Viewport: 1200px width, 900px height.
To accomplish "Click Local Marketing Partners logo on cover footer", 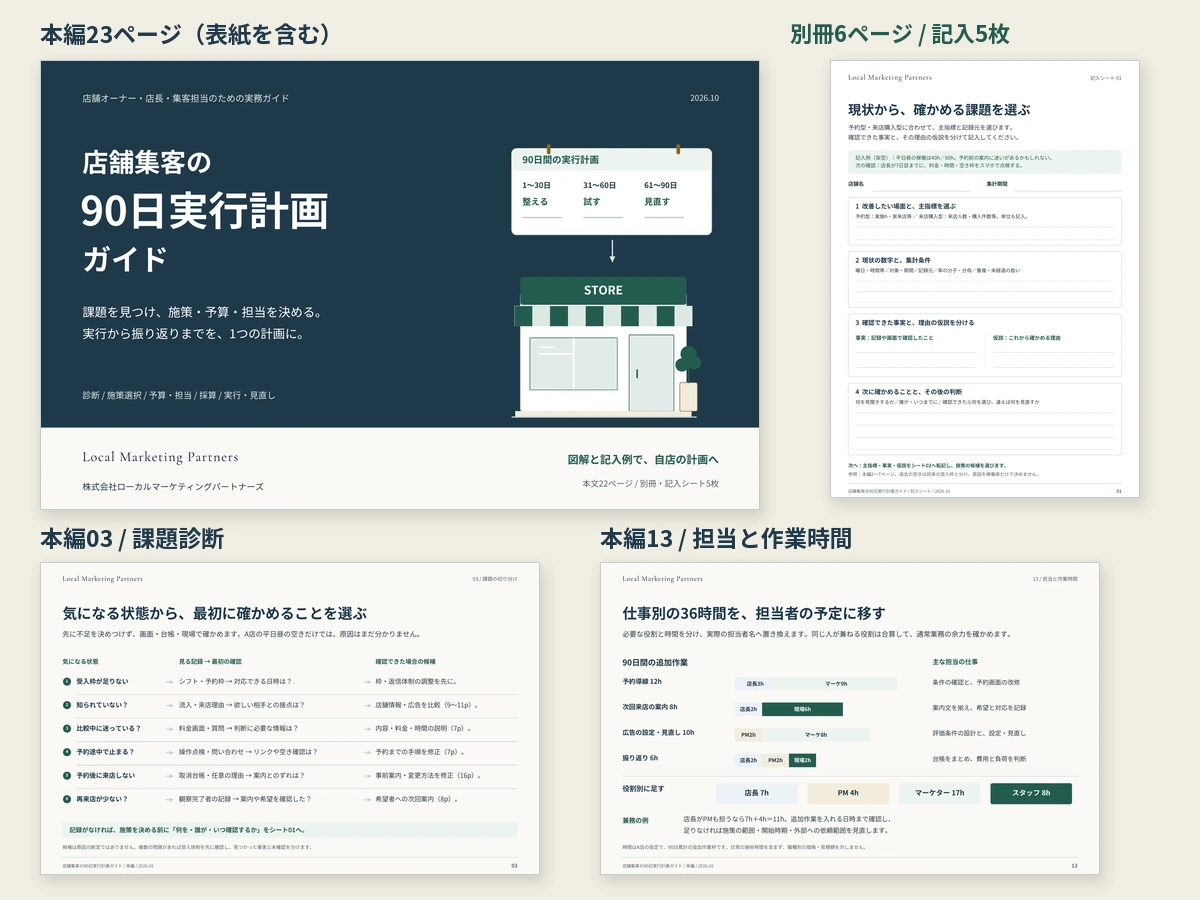I will point(161,457).
